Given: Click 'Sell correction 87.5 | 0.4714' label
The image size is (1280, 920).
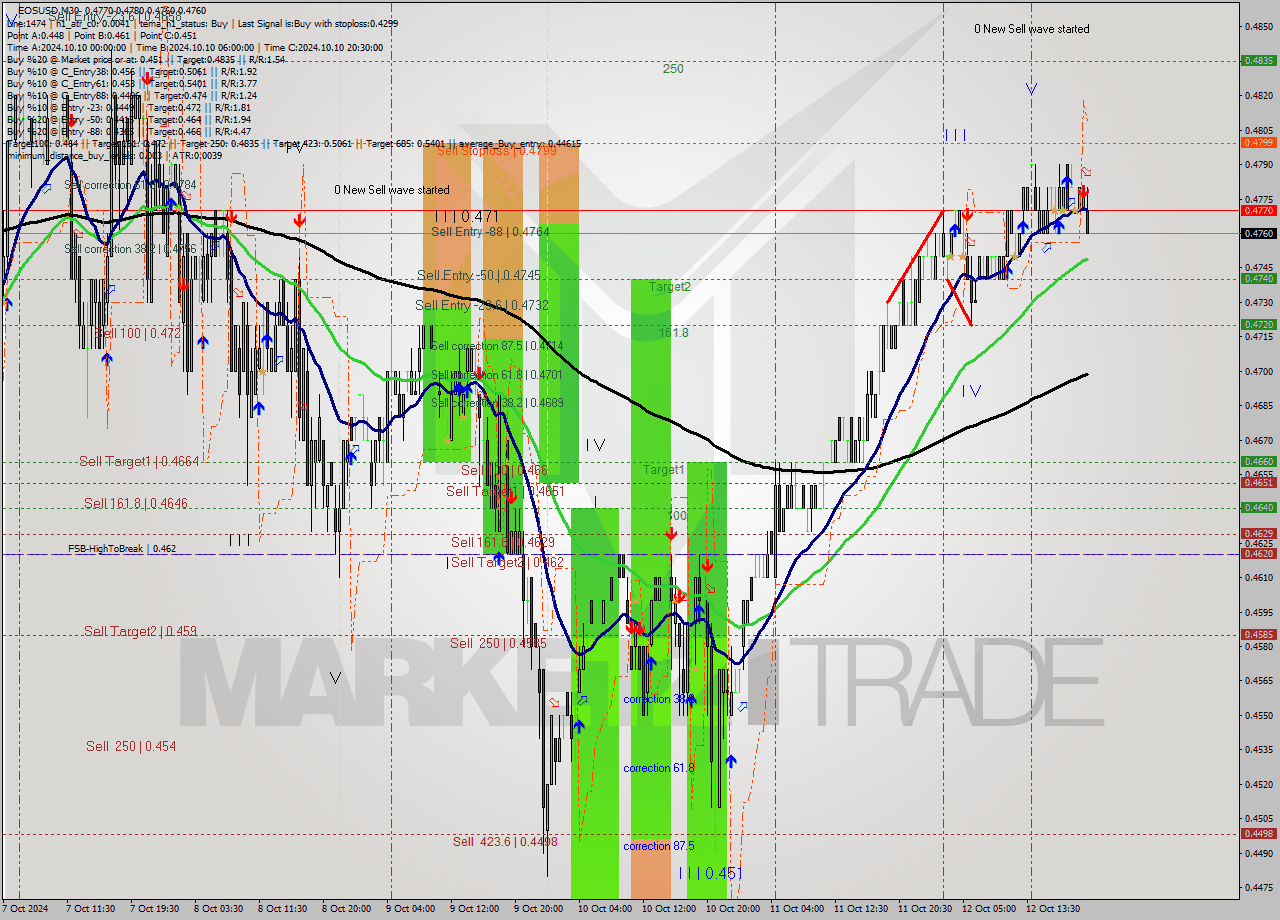Looking at the screenshot, I should 497,346.
